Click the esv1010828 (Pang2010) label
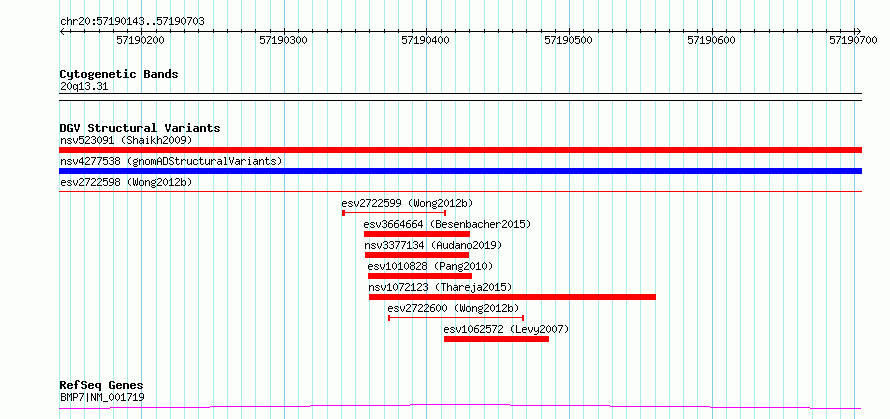Image resolution: width=890 pixels, height=419 pixels. [x=430, y=266]
